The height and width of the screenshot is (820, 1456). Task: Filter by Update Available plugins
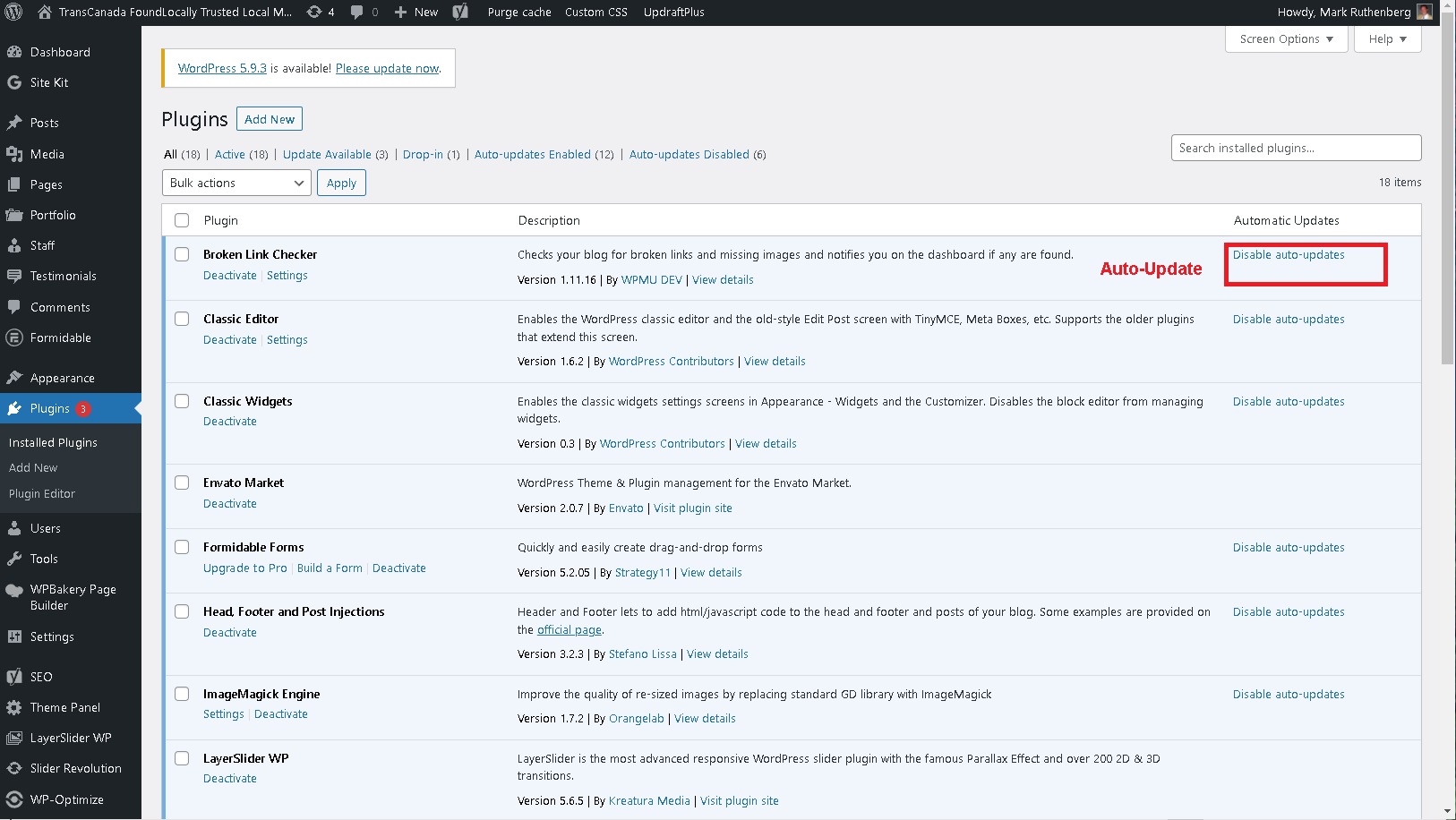(327, 154)
